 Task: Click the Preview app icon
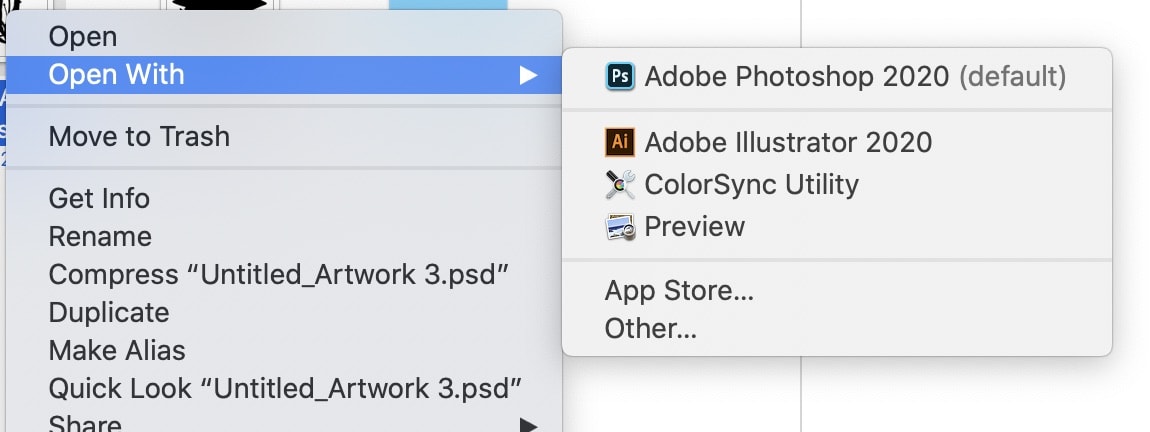coord(620,227)
